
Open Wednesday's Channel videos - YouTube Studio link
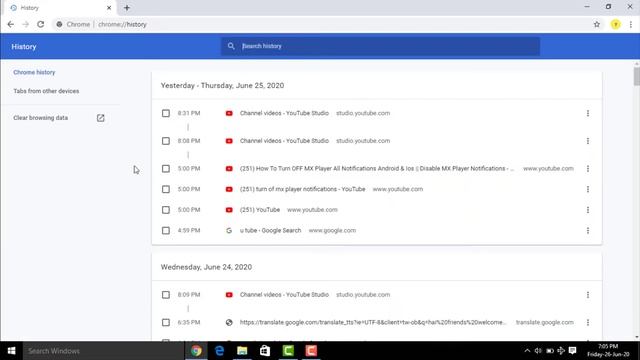pos(284,295)
